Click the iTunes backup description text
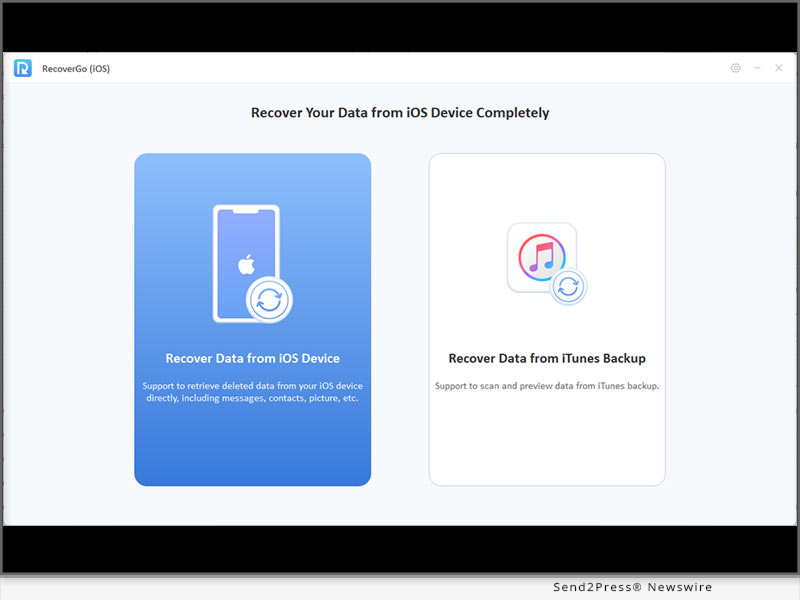This screenshot has width=800, height=600. [547, 386]
